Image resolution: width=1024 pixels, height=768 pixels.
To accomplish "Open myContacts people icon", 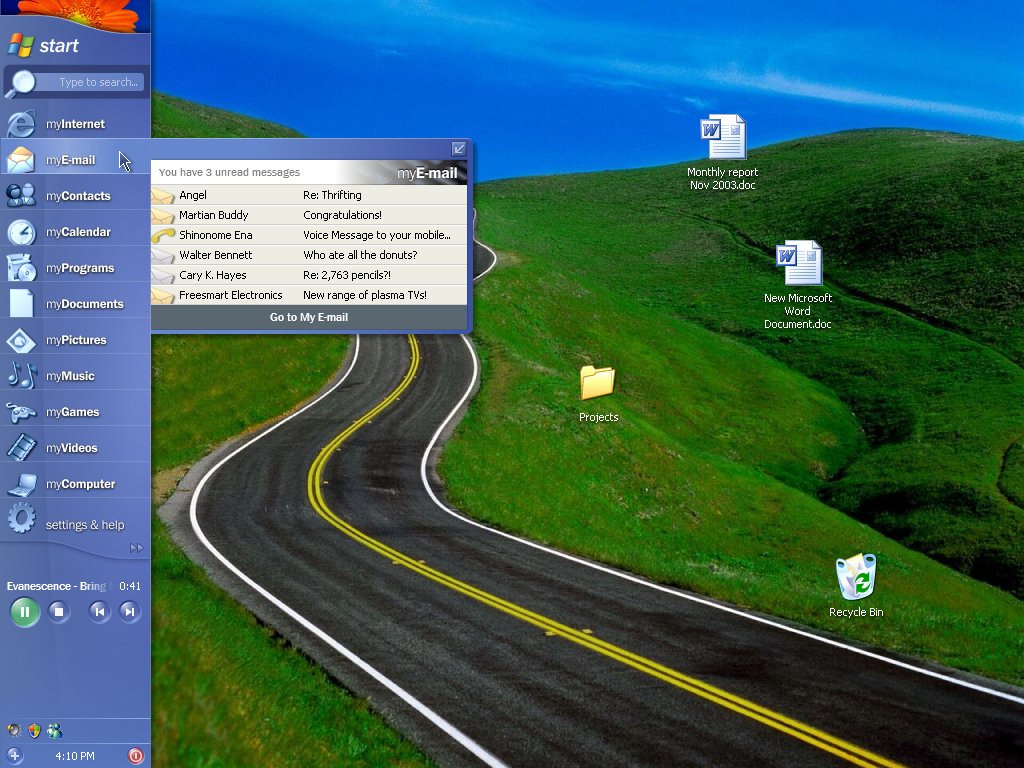I will click(21, 195).
